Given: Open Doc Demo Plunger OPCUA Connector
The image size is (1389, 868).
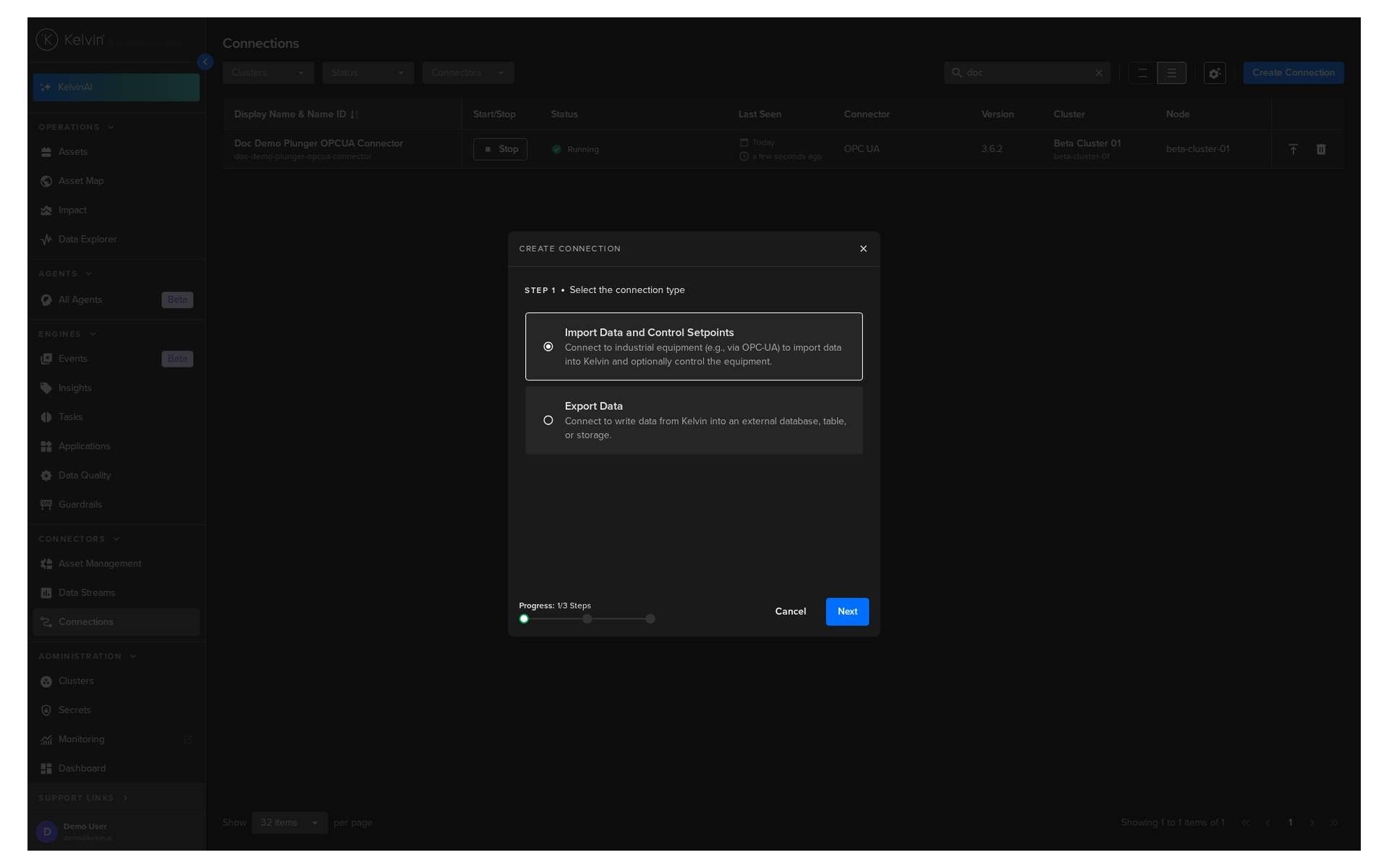Looking at the screenshot, I should [x=318, y=143].
